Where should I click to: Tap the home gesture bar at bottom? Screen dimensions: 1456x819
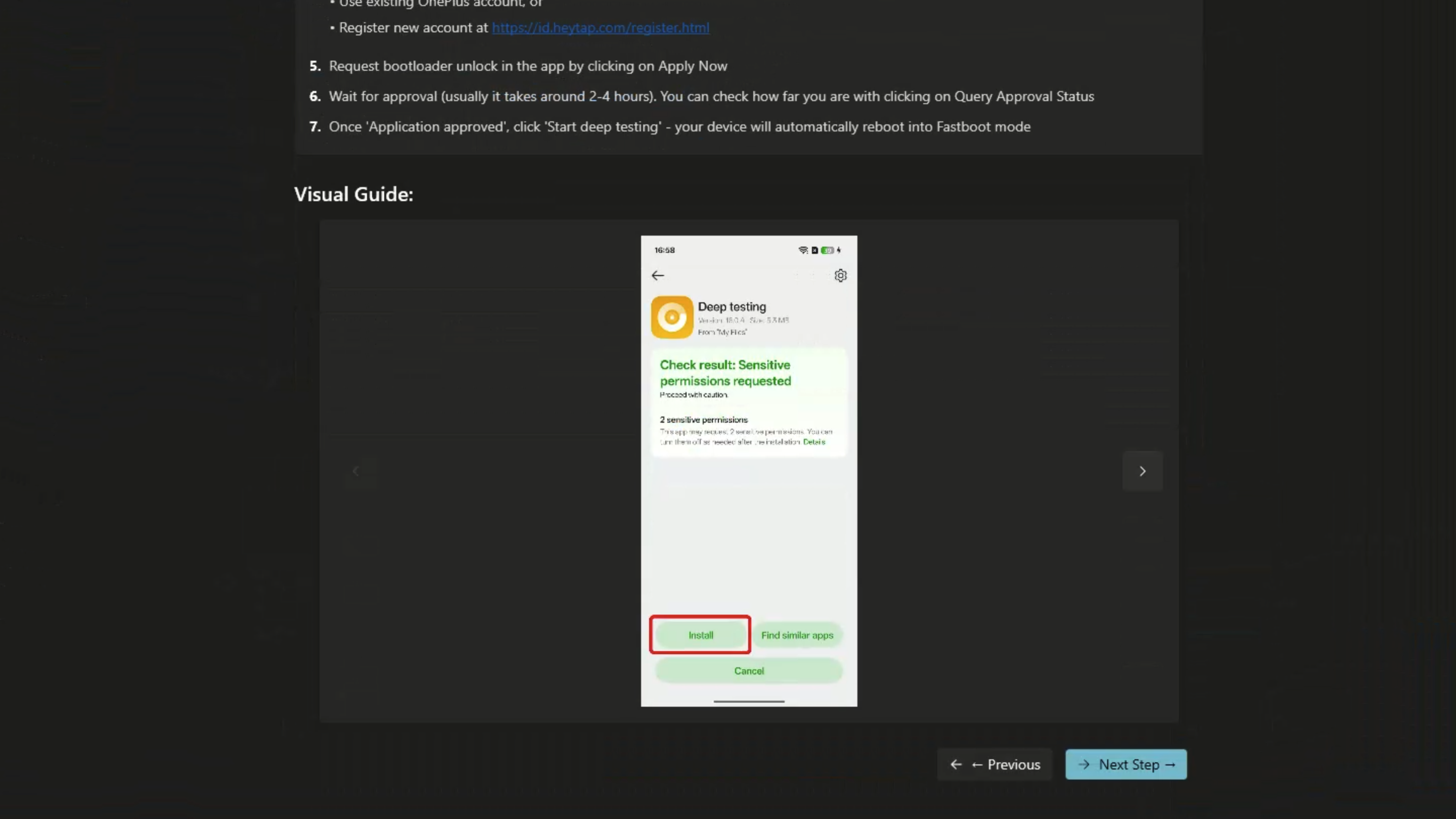(x=749, y=701)
